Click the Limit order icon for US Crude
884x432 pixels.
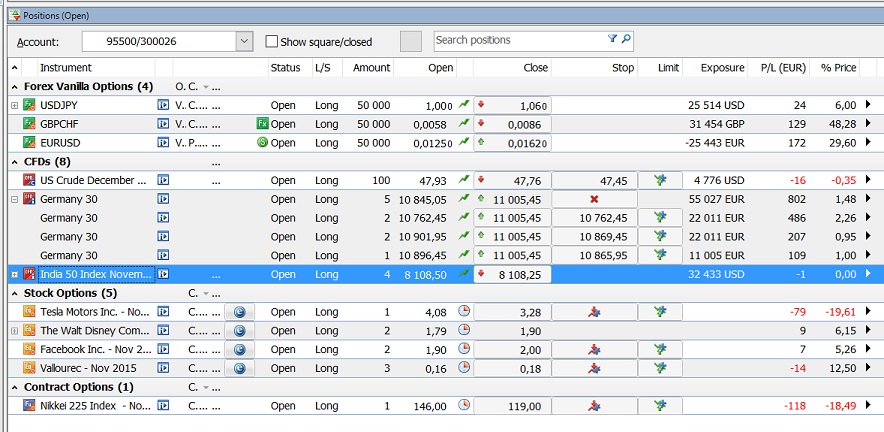[660, 180]
